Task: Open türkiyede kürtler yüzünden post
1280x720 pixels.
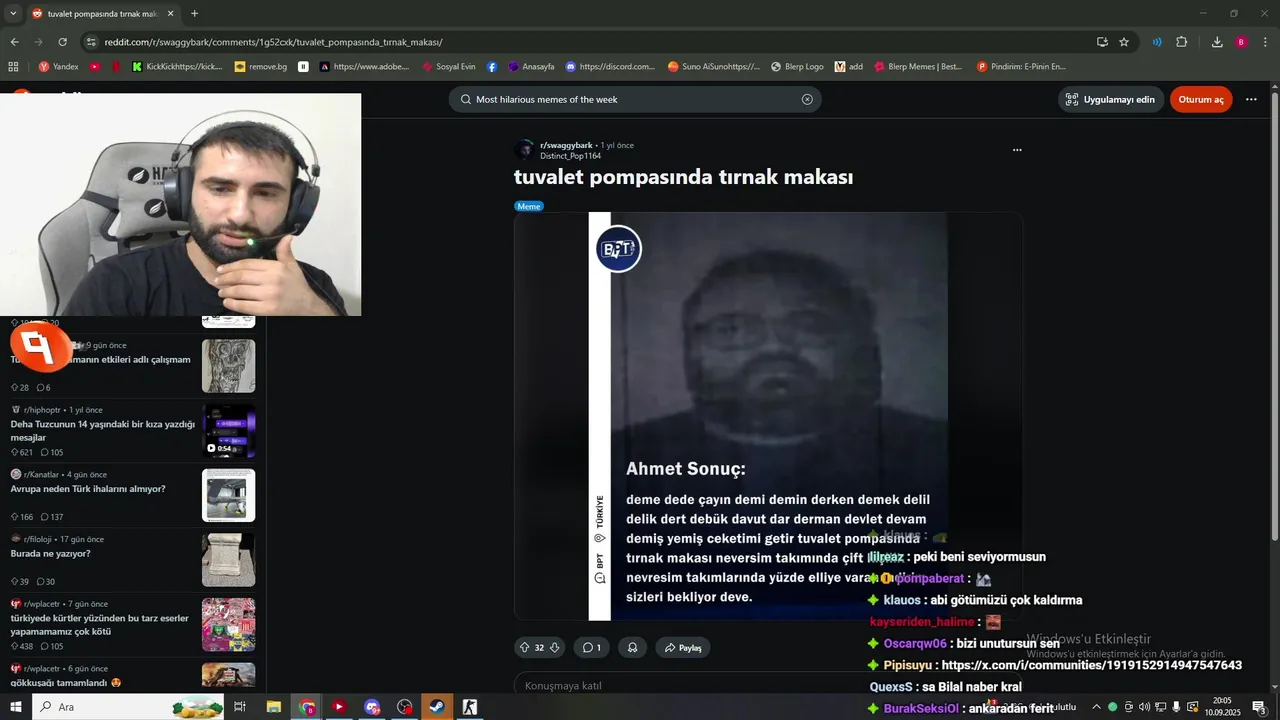Action: [x=99, y=624]
